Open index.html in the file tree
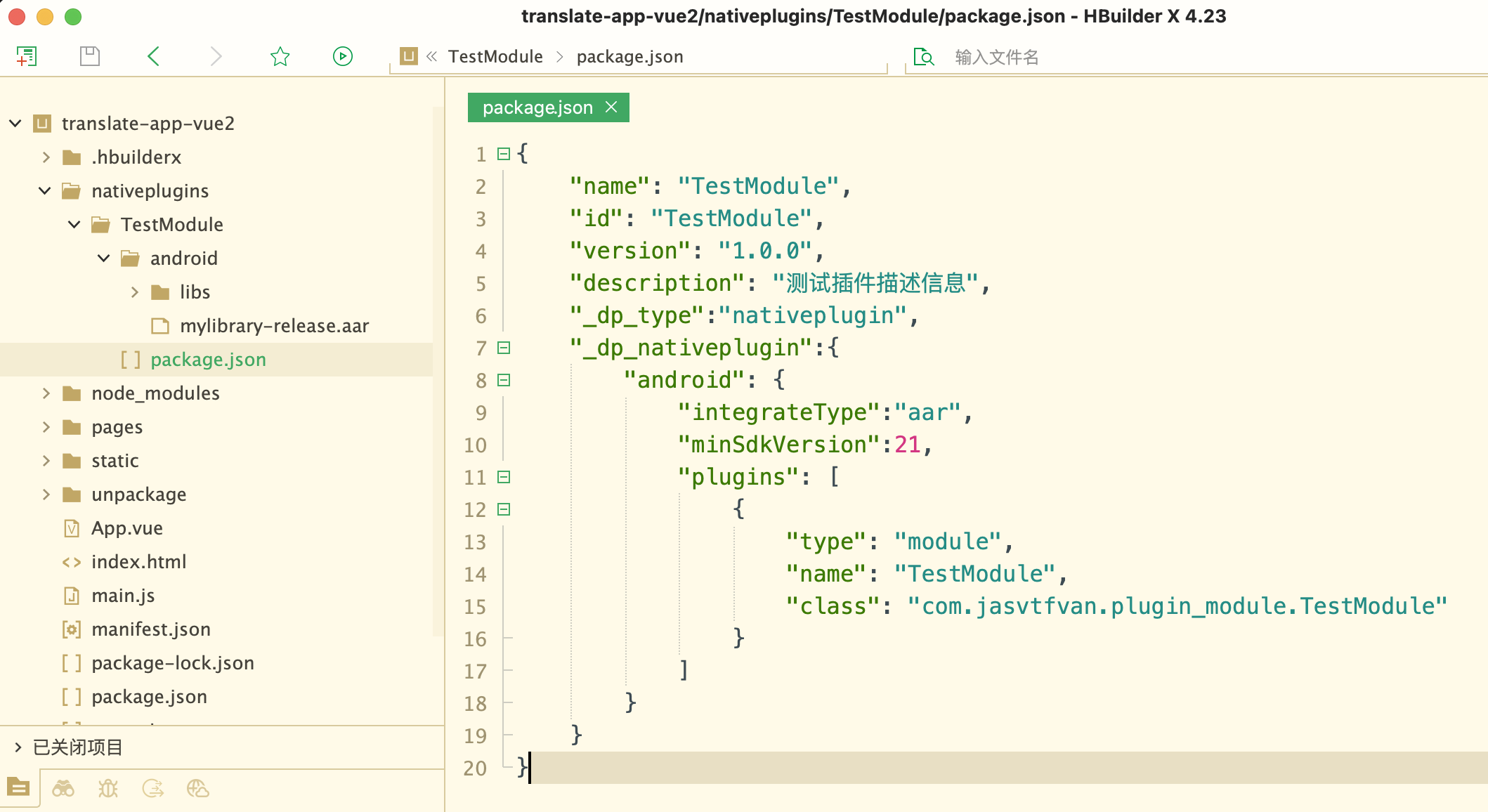The width and height of the screenshot is (1488, 812). coord(139,562)
